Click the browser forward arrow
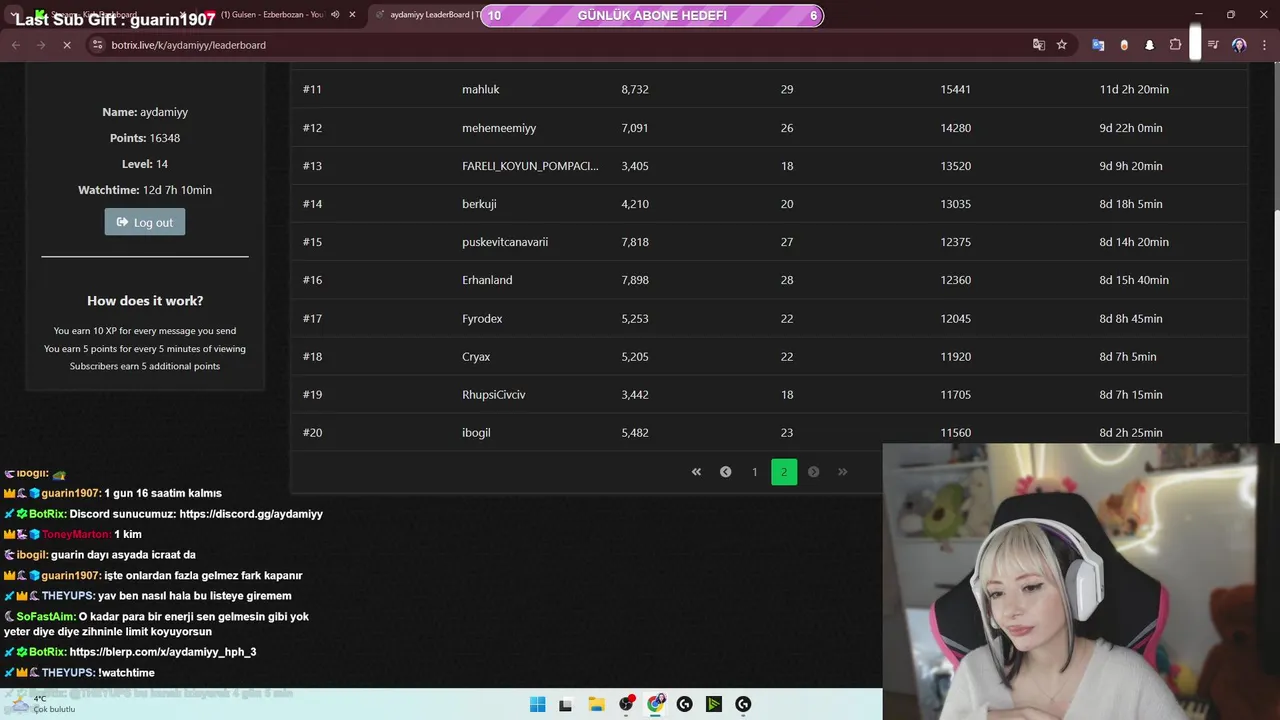1280x720 pixels. point(41,45)
